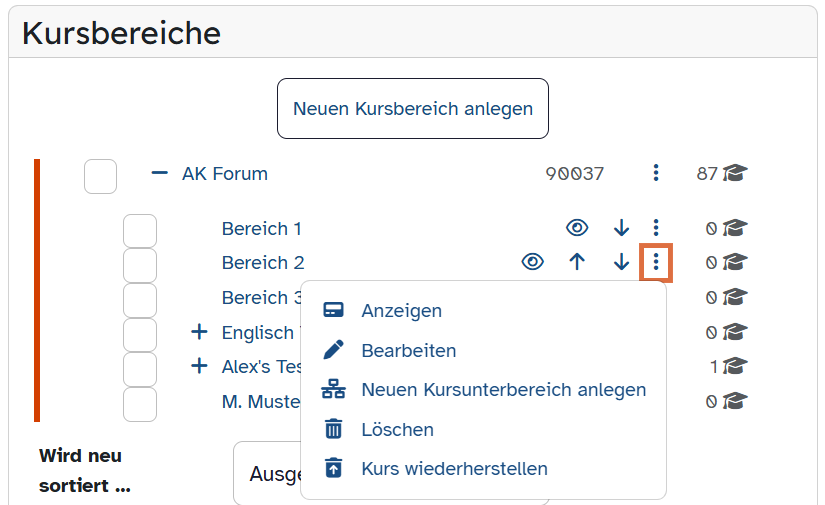Viewport: 825px width, 505px height.
Task: Open the AK Forum category link
Action: coord(225,173)
